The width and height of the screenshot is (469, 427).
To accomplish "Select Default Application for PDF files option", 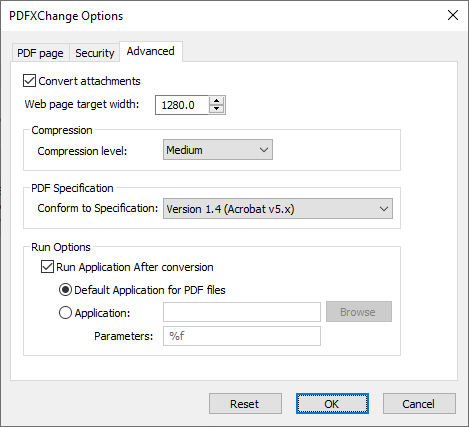I will [65, 290].
